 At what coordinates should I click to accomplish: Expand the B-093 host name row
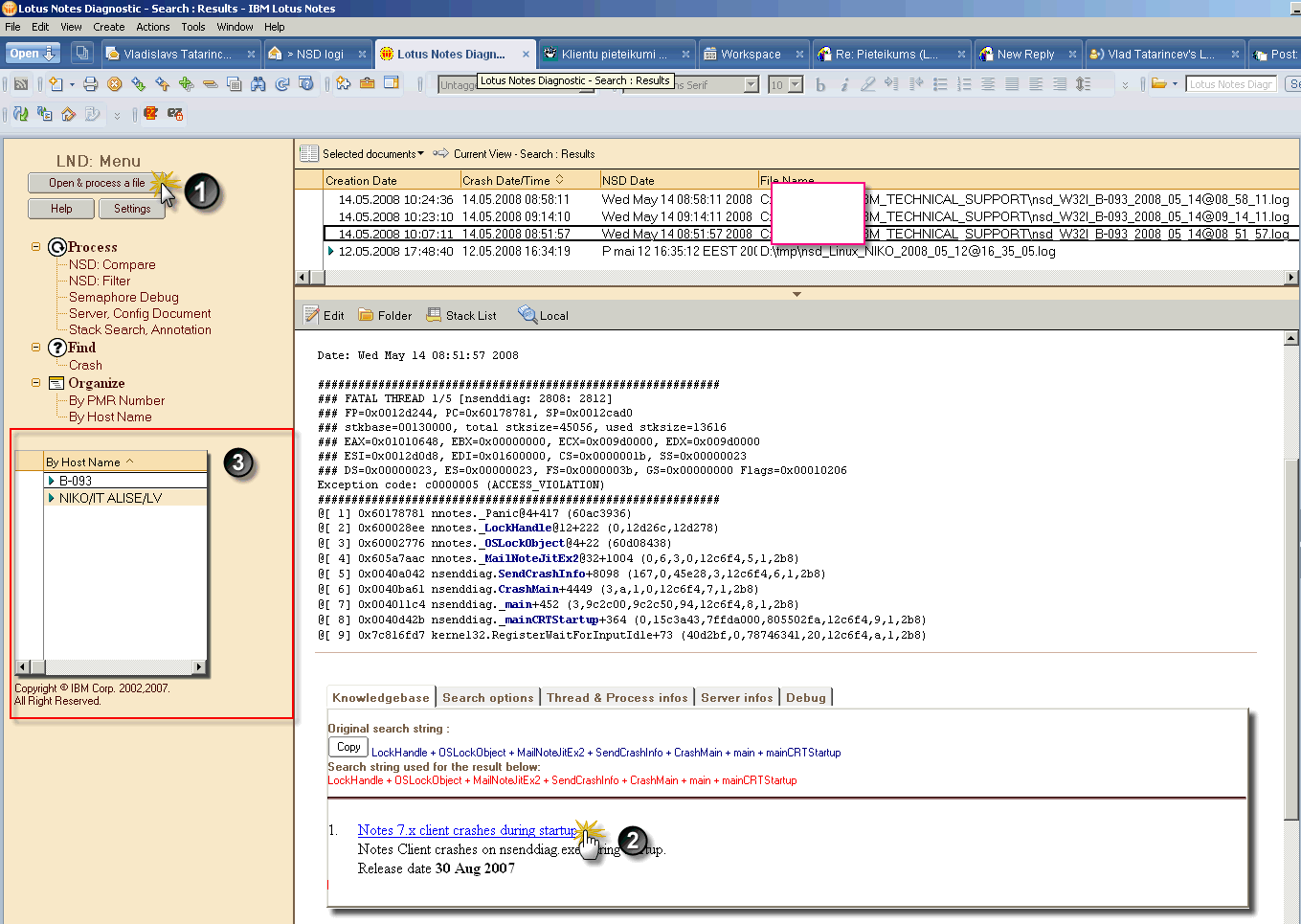pyautogui.click(x=51, y=481)
